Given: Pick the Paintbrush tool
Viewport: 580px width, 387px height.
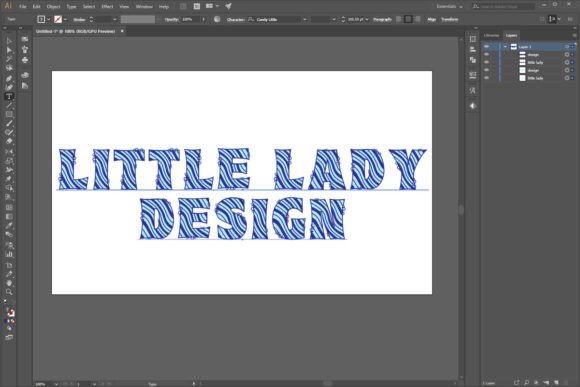Looking at the screenshot, I should click(9, 124).
